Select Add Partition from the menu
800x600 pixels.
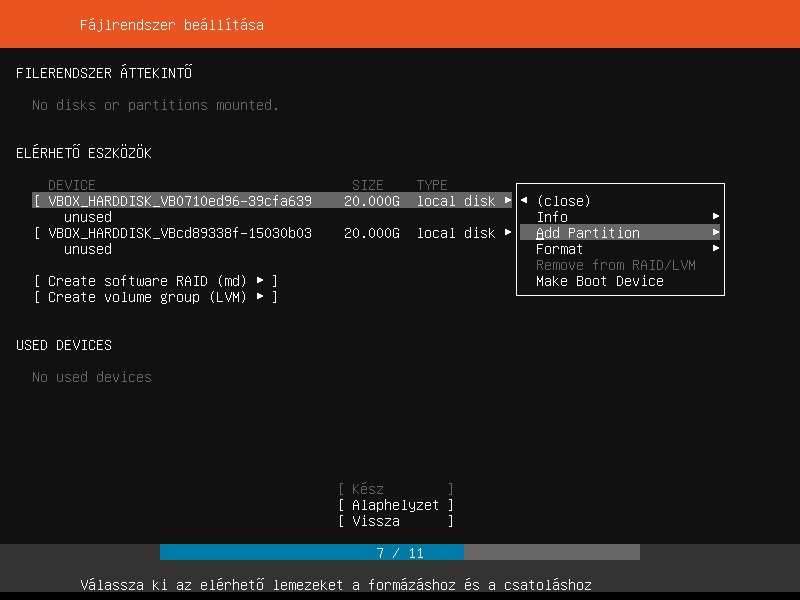588,233
